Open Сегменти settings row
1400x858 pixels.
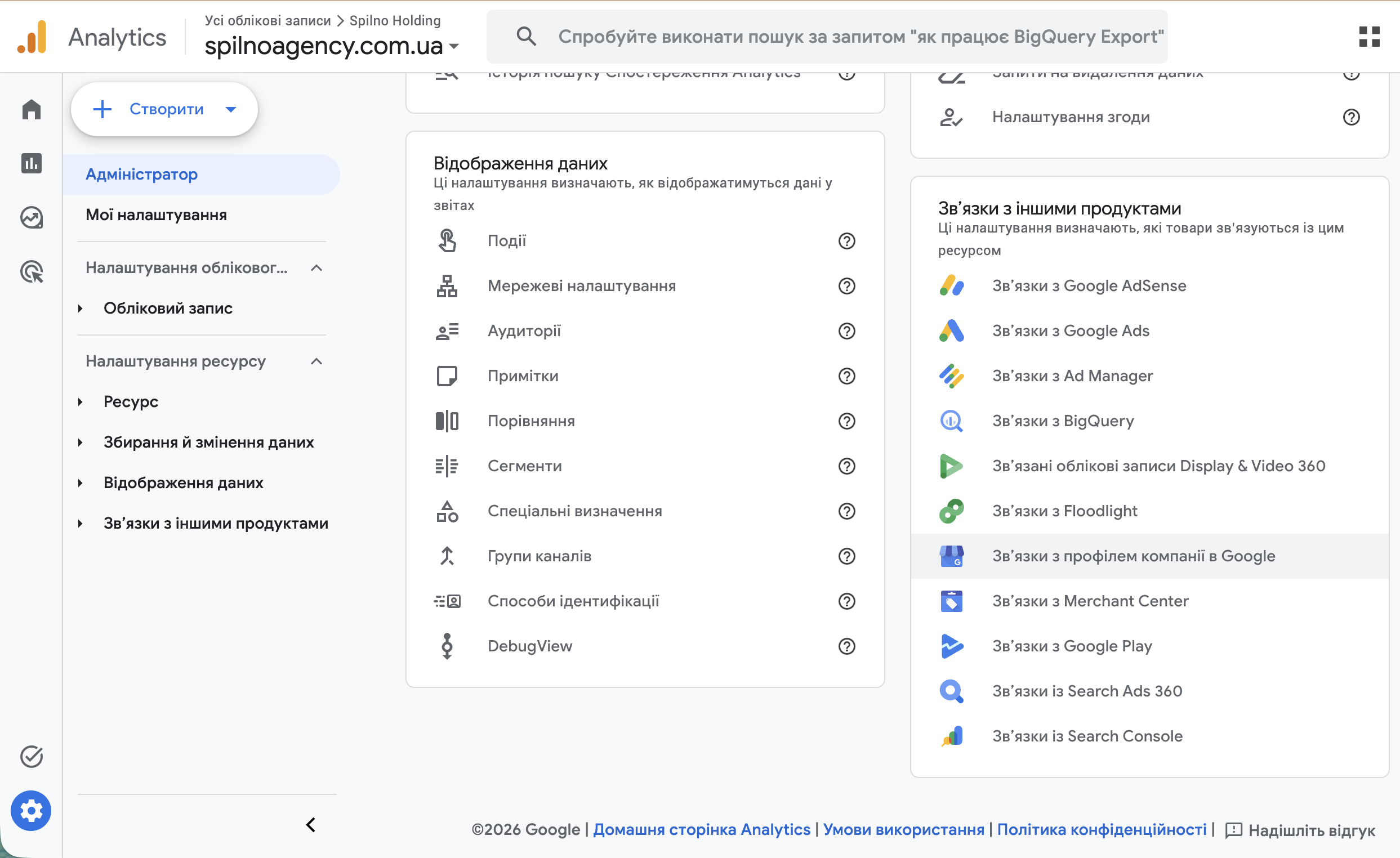coord(645,466)
